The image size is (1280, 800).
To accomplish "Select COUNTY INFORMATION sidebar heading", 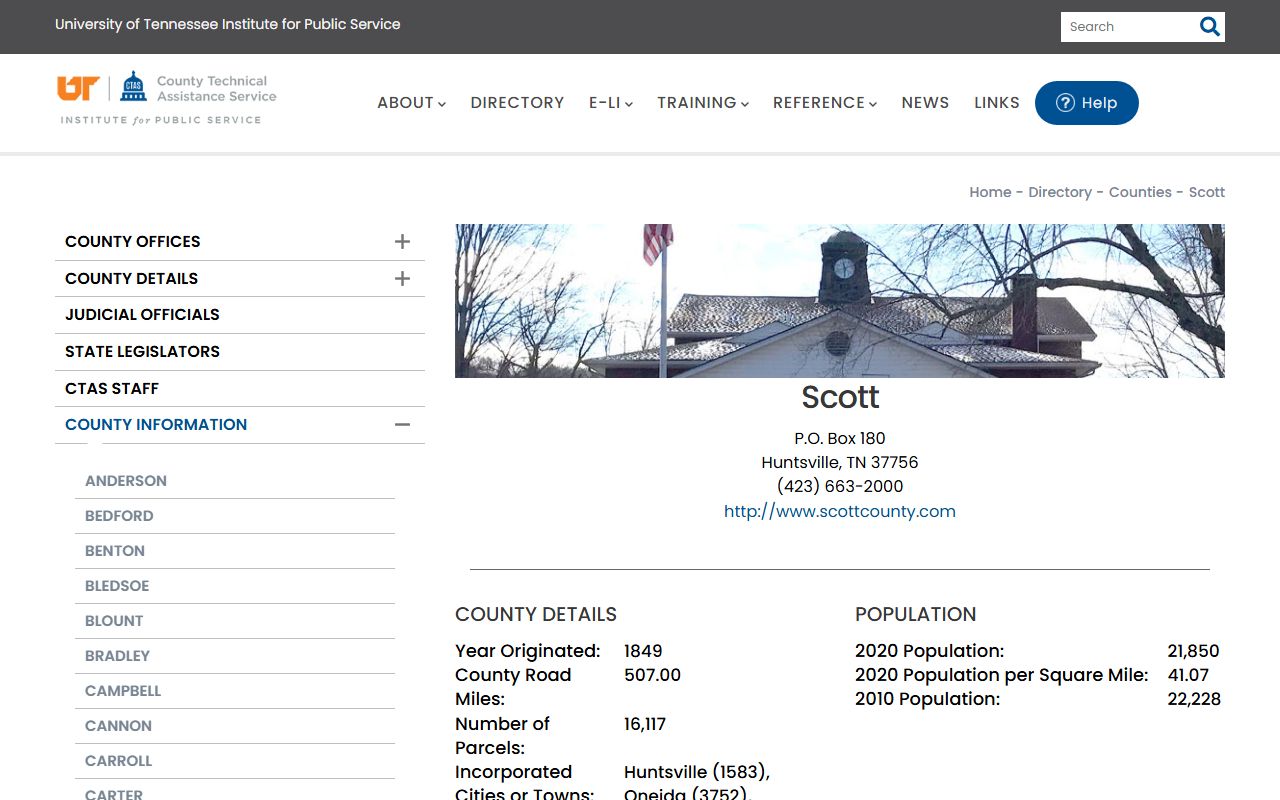I will 156,425.
